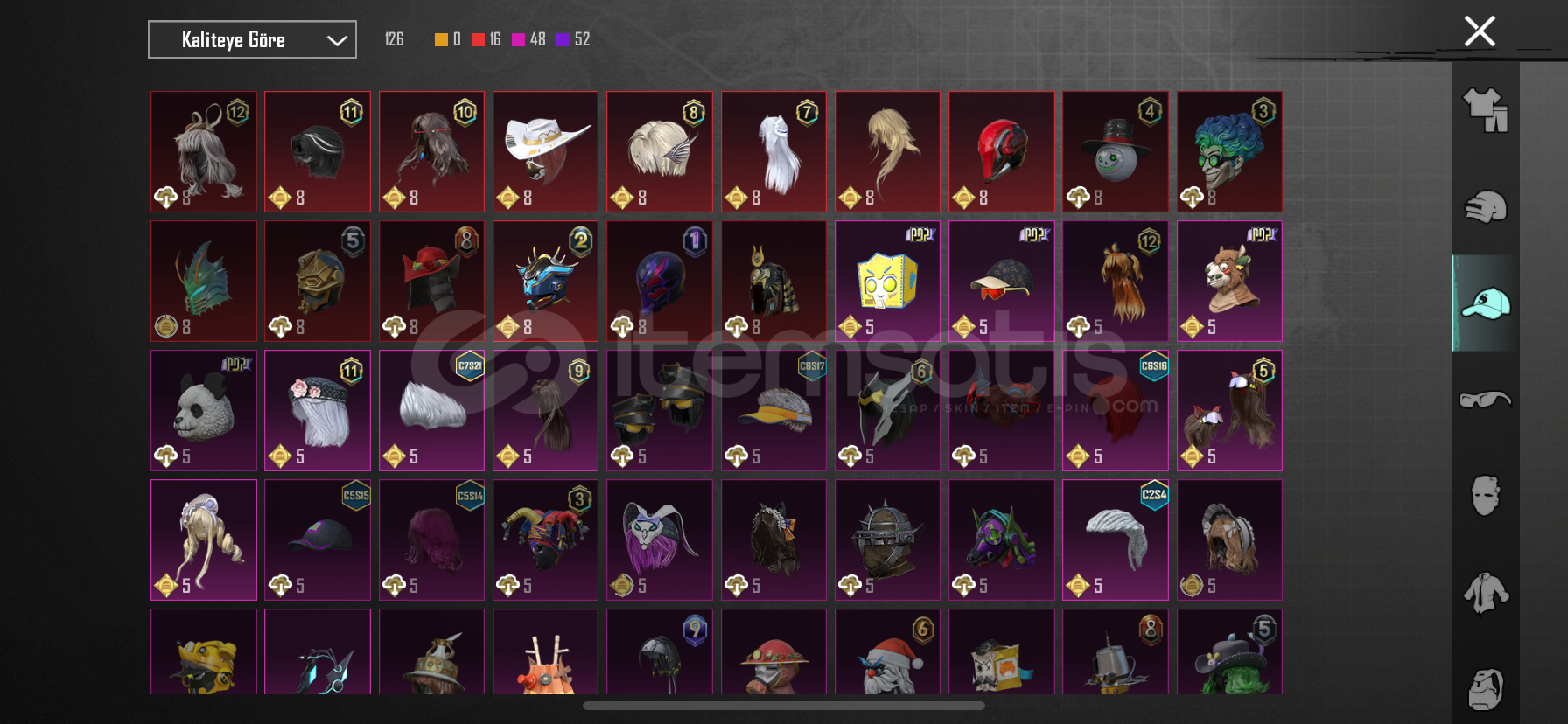1568x724 pixels.
Task: Select the gloves category icon
Action: (1486, 207)
